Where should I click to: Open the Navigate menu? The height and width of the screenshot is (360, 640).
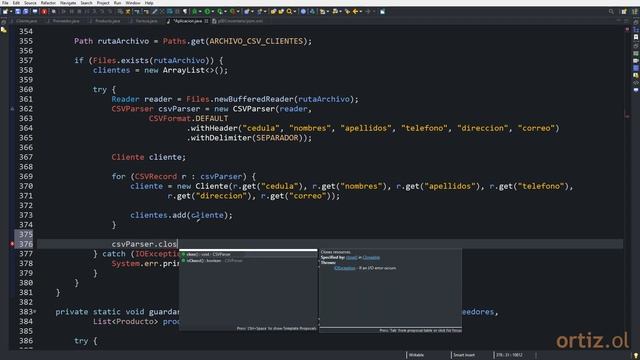tap(68, 3)
